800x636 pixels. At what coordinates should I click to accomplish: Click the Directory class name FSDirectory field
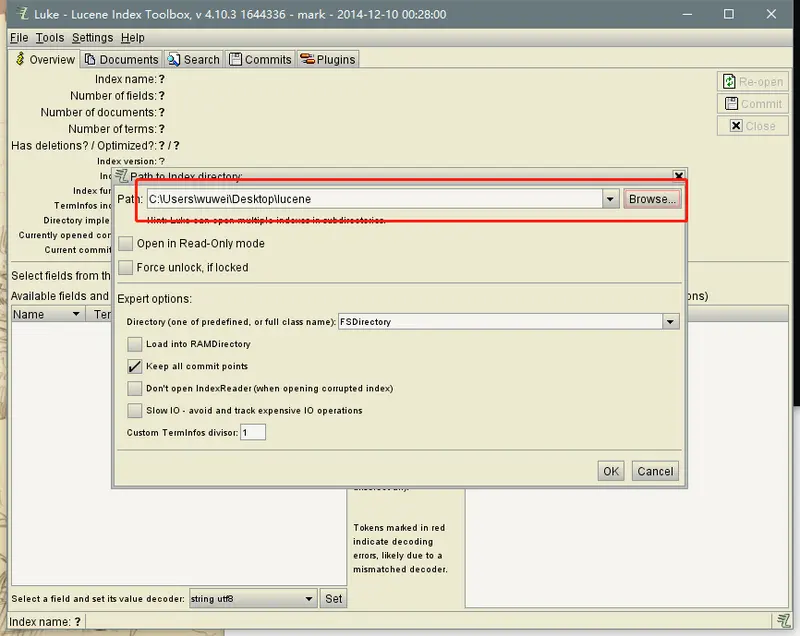tap(500, 322)
